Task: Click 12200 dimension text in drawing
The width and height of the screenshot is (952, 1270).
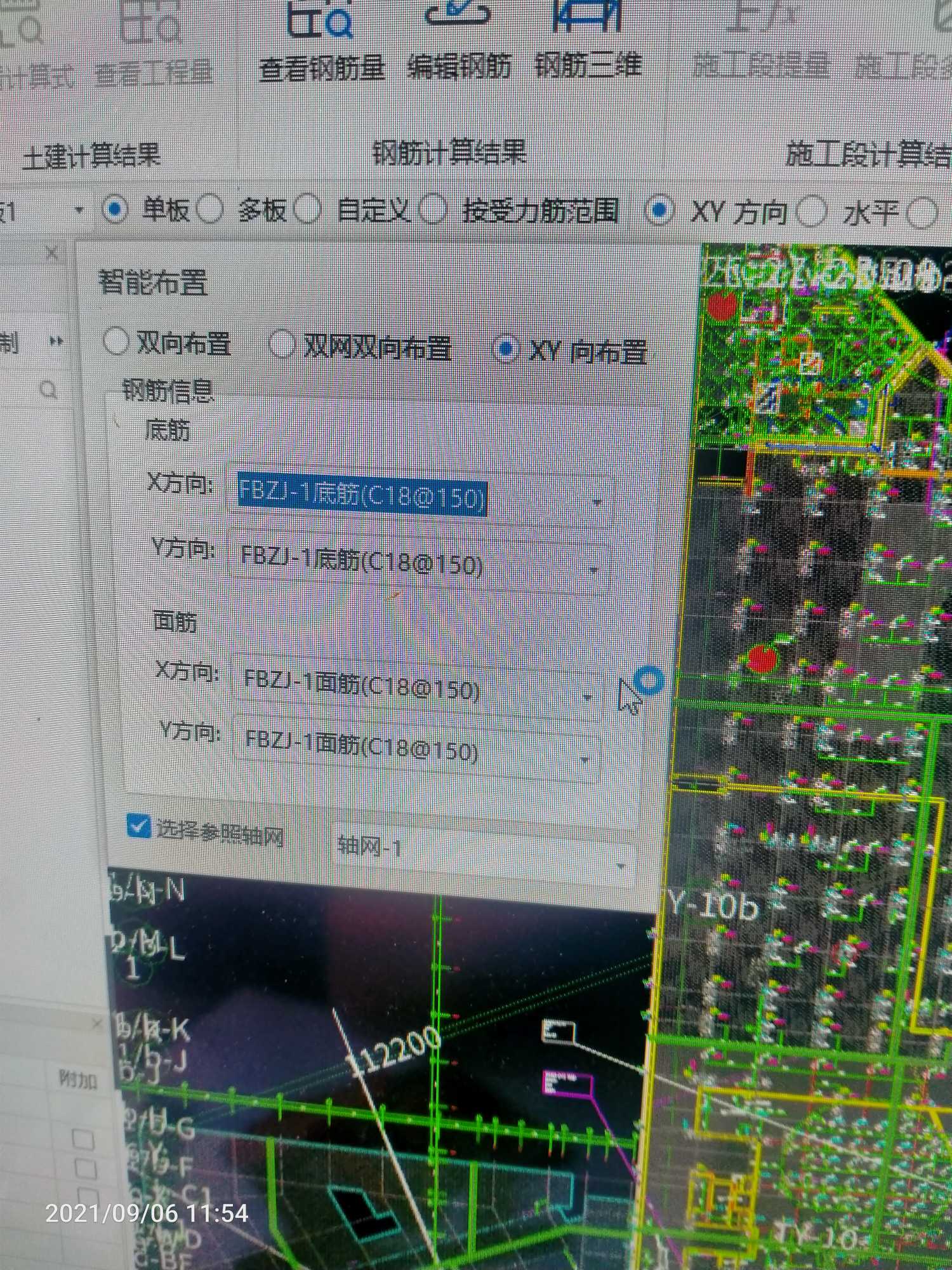Action: click(396, 1051)
